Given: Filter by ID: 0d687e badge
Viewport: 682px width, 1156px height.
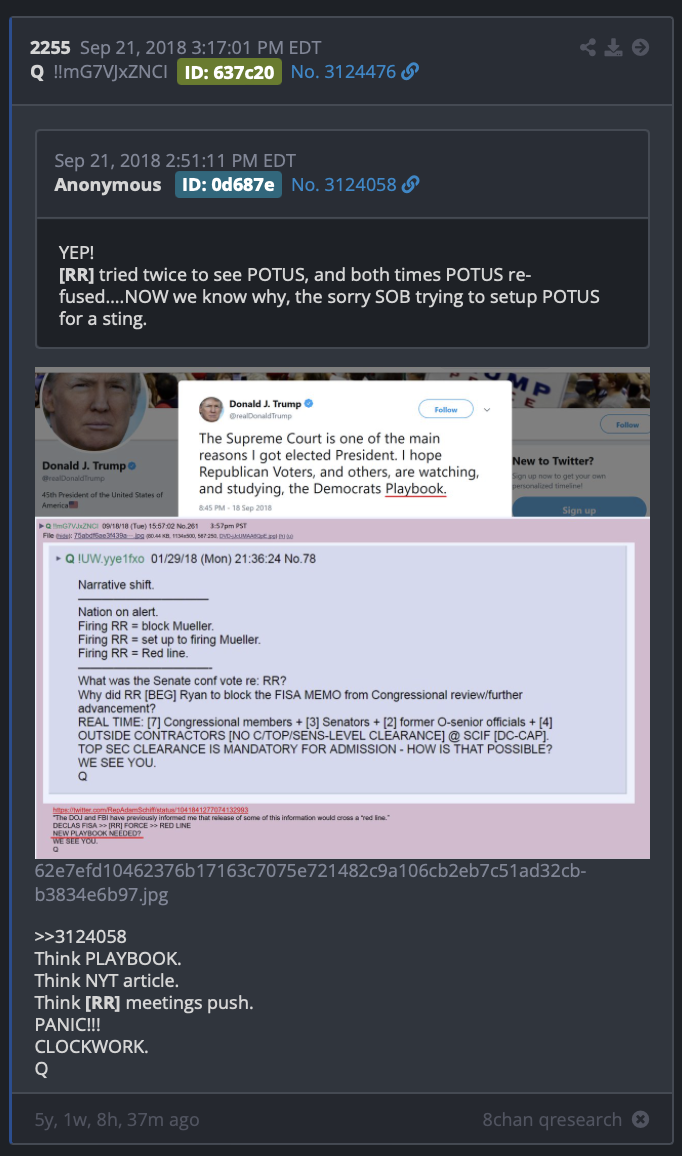Looking at the screenshot, I should coord(228,185).
